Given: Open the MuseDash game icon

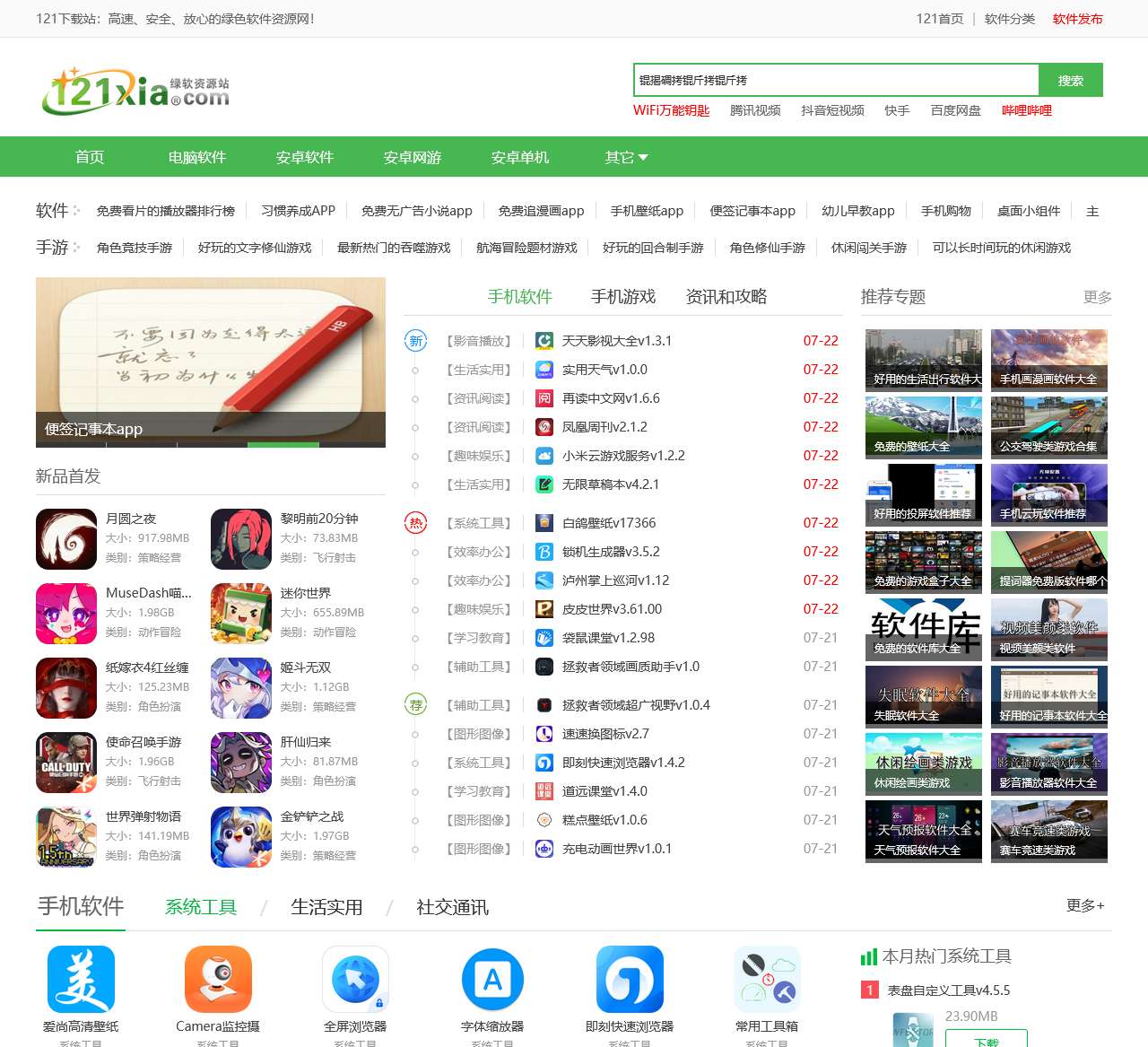Looking at the screenshot, I should point(66,614).
